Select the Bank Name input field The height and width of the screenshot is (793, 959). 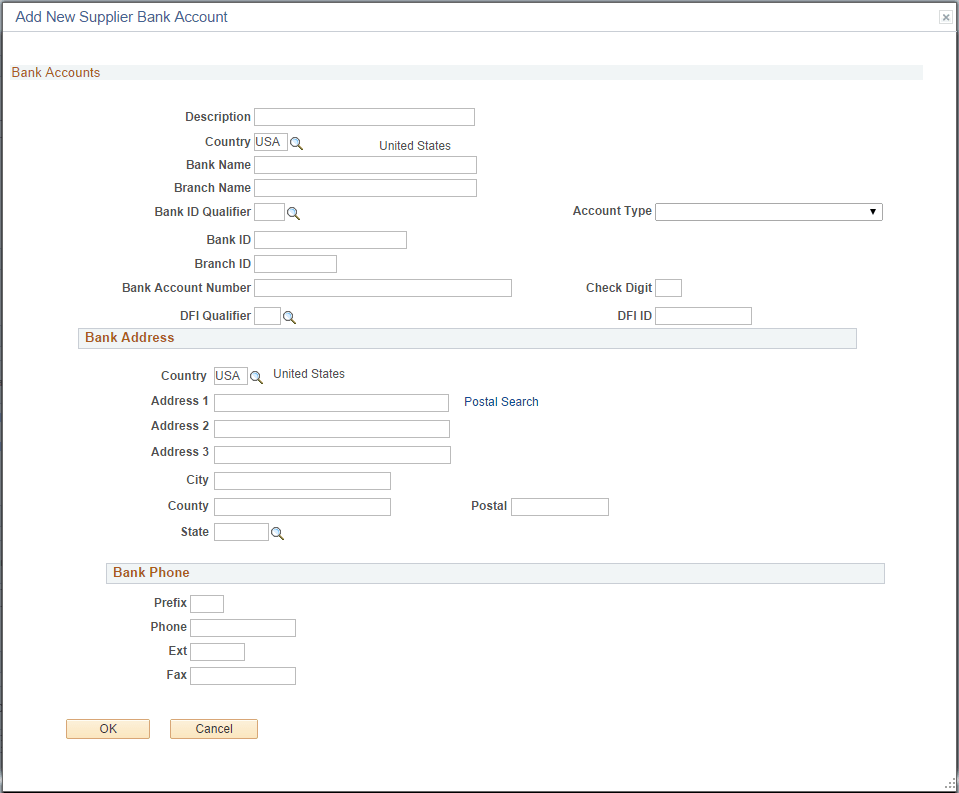(365, 164)
